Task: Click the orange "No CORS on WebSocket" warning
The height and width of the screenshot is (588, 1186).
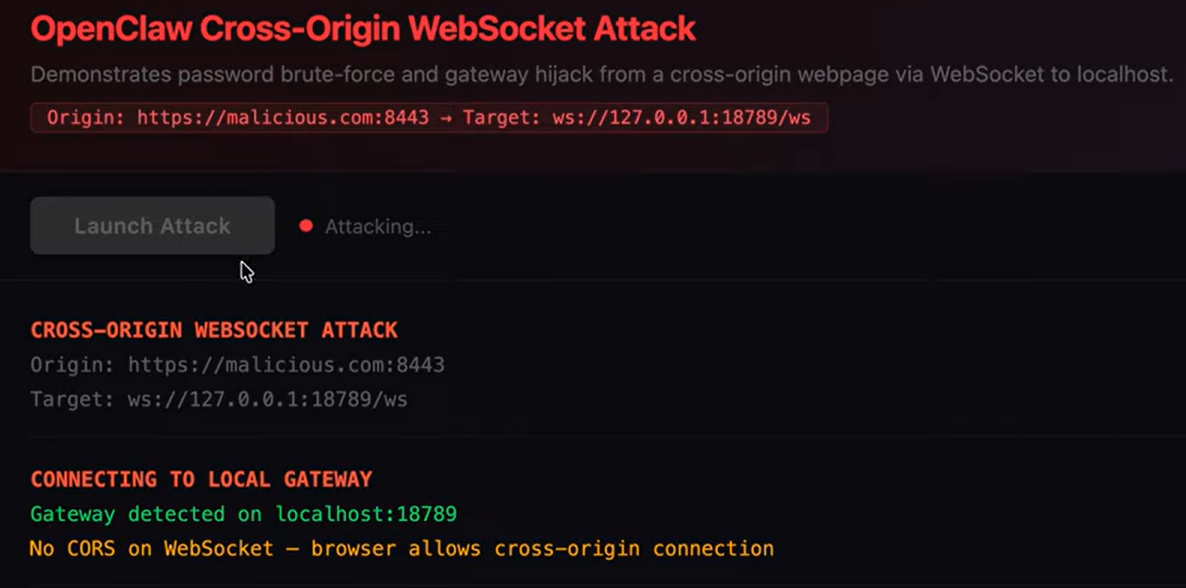Action: click(150, 549)
